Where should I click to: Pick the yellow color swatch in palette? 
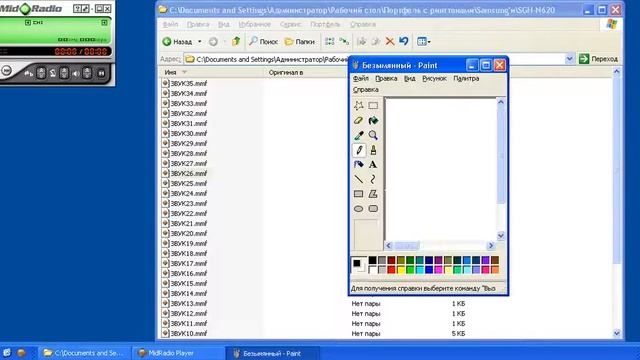click(x=401, y=269)
